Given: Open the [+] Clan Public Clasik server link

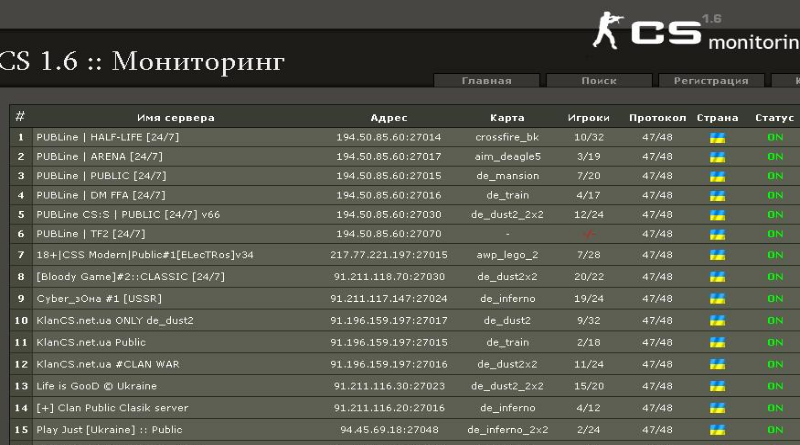Looking at the screenshot, I should tap(112, 408).
